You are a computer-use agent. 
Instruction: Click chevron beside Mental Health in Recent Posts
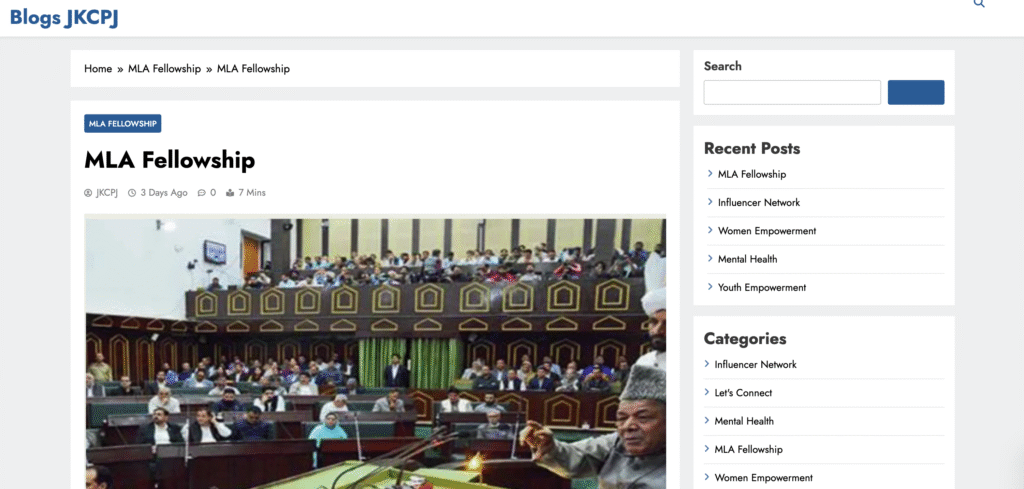pyautogui.click(x=710, y=259)
